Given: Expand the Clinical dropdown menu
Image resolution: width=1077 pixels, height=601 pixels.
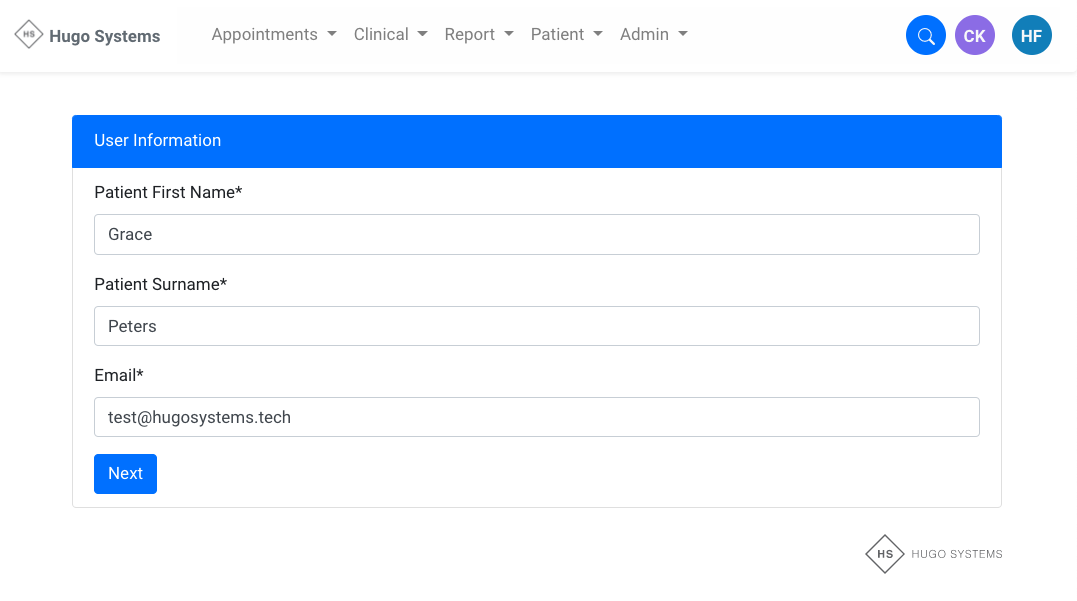Looking at the screenshot, I should coord(390,34).
